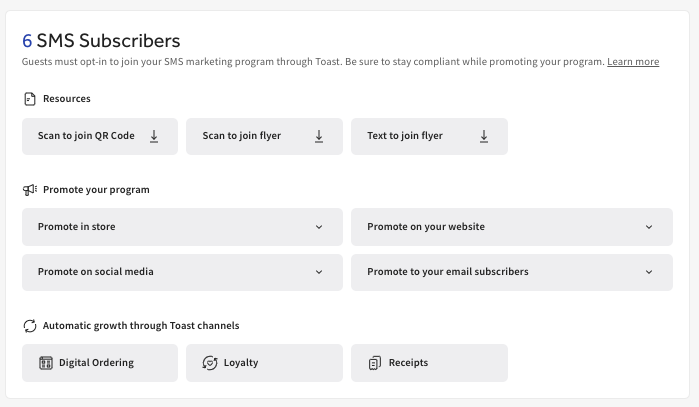Open the Learn more link
This screenshot has width=699, height=407.
[x=632, y=62]
